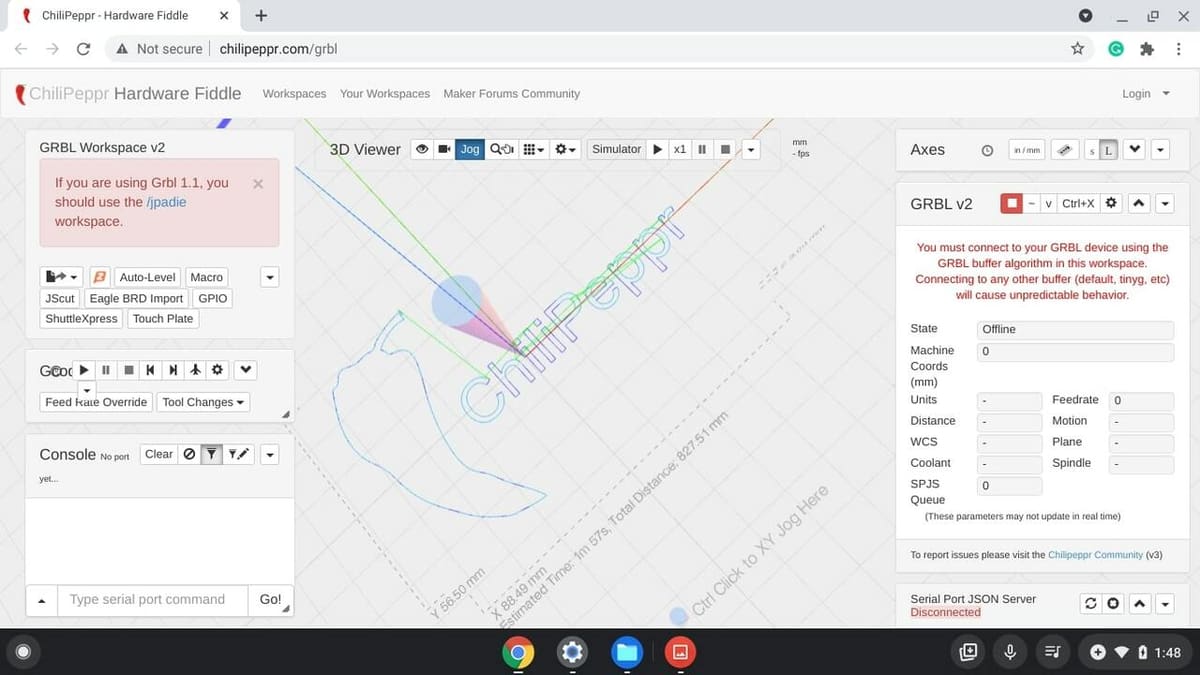Open the GRBL v2 gear settings
The height and width of the screenshot is (675, 1200).
tap(1111, 203)
